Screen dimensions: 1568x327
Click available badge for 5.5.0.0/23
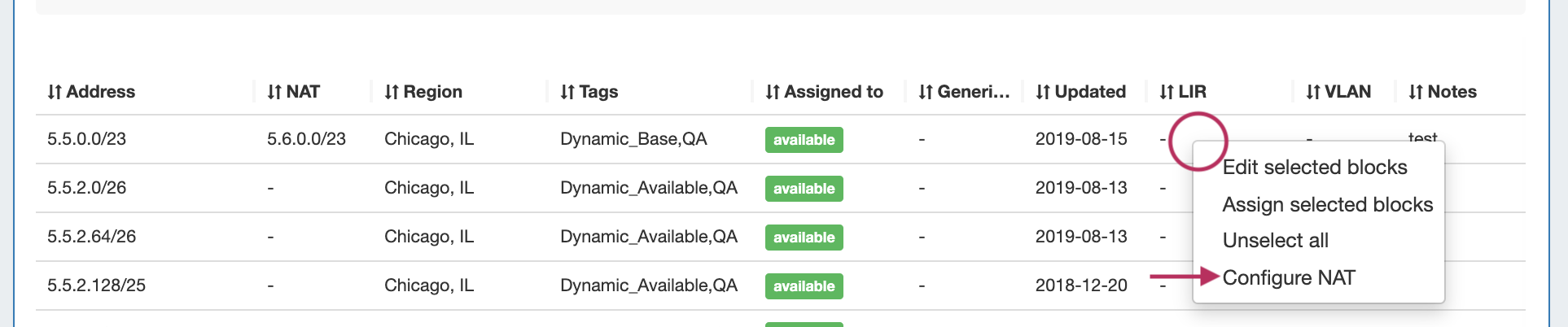click(804, 140)
